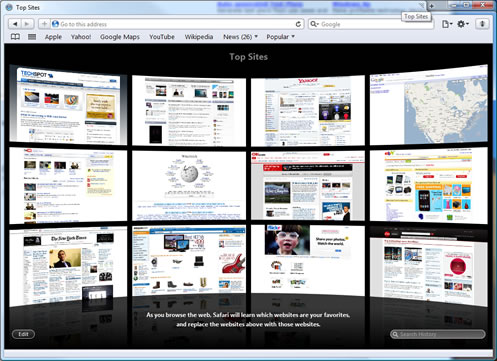
Task: Focus the Search History field
Action: tap(438, 334)
